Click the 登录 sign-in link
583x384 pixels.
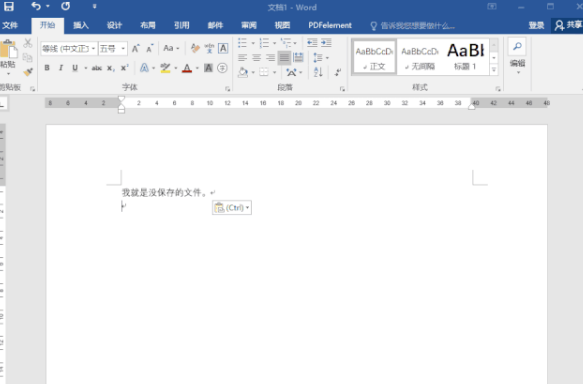click(x=536, y=25)
